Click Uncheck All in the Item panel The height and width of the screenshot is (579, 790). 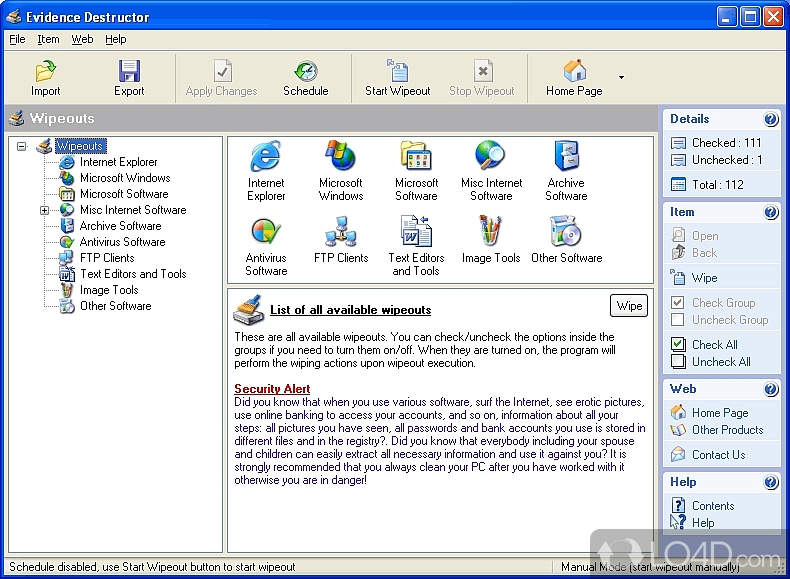(721, 362)
